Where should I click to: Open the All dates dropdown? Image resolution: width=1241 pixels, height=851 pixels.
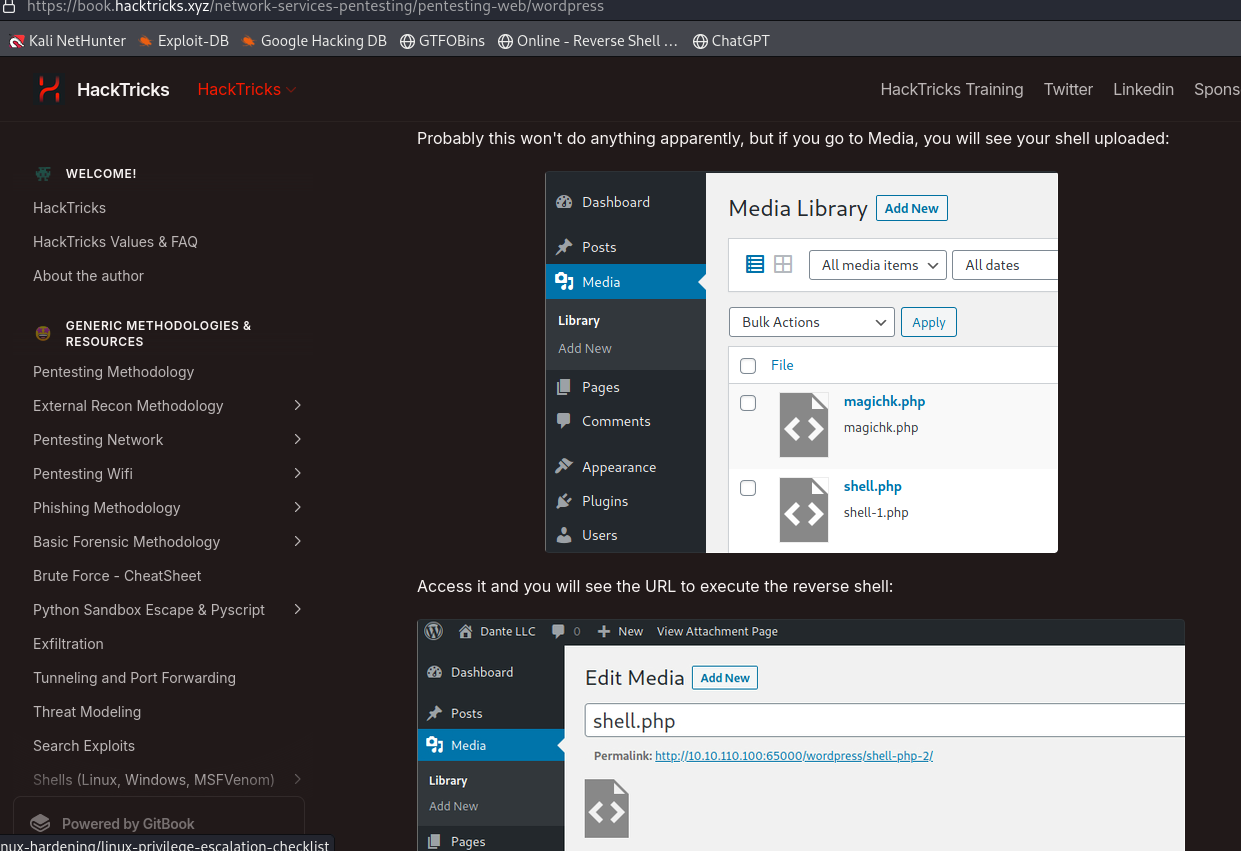click(1005, 265)
